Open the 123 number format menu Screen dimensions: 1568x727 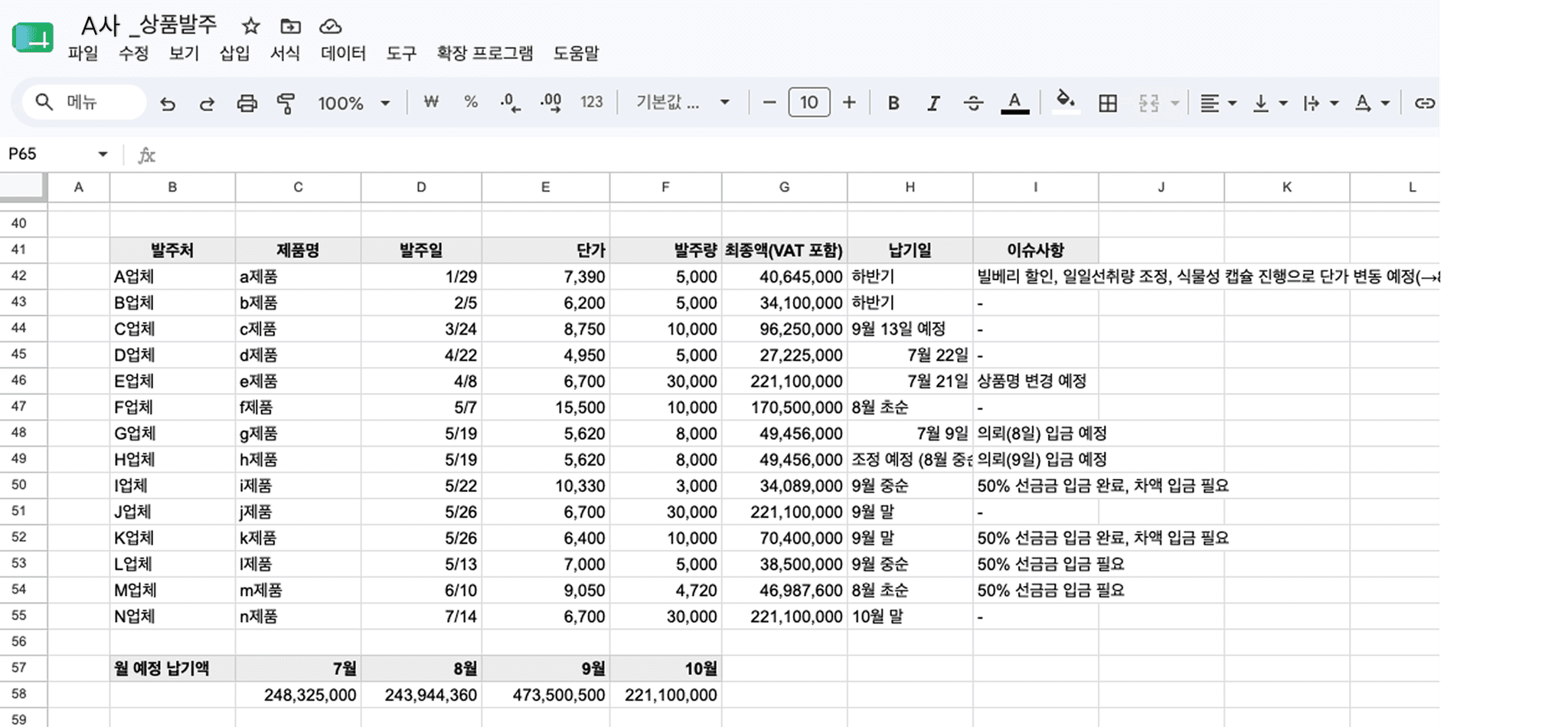(x=591, y=102)
